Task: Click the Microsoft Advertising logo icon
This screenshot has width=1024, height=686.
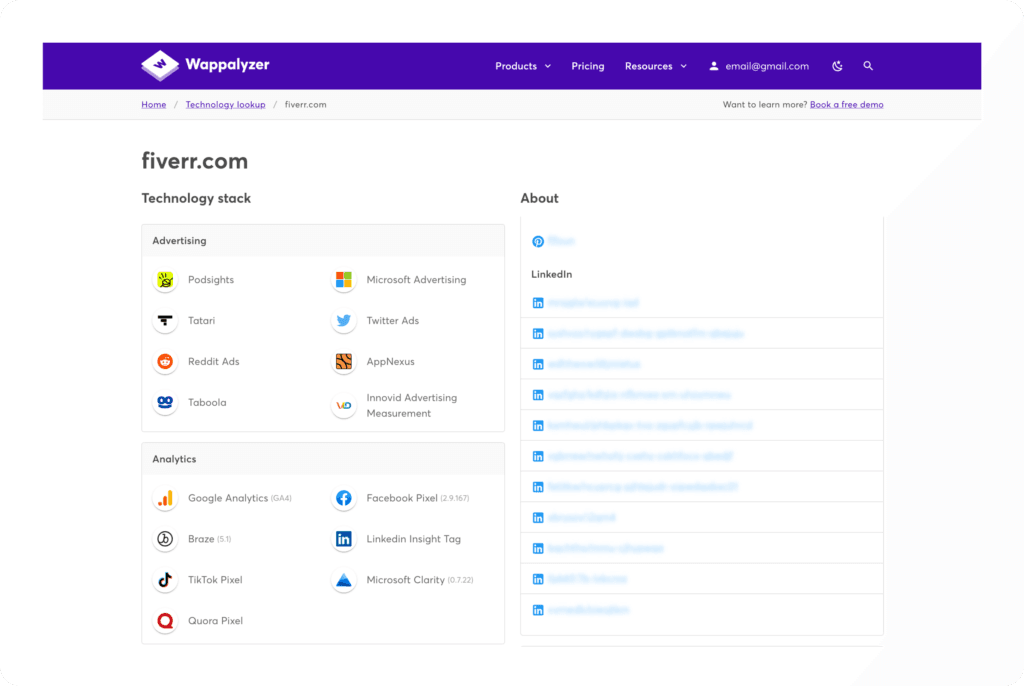Action: [x=344, y=280]
